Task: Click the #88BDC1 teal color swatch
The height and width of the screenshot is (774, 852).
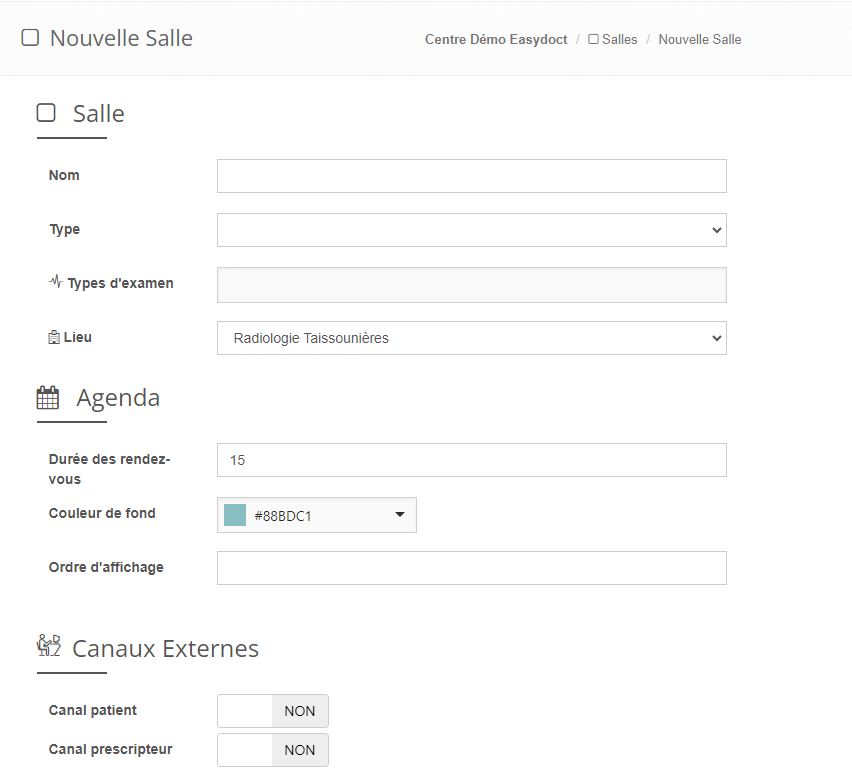Action: [235, 515]
